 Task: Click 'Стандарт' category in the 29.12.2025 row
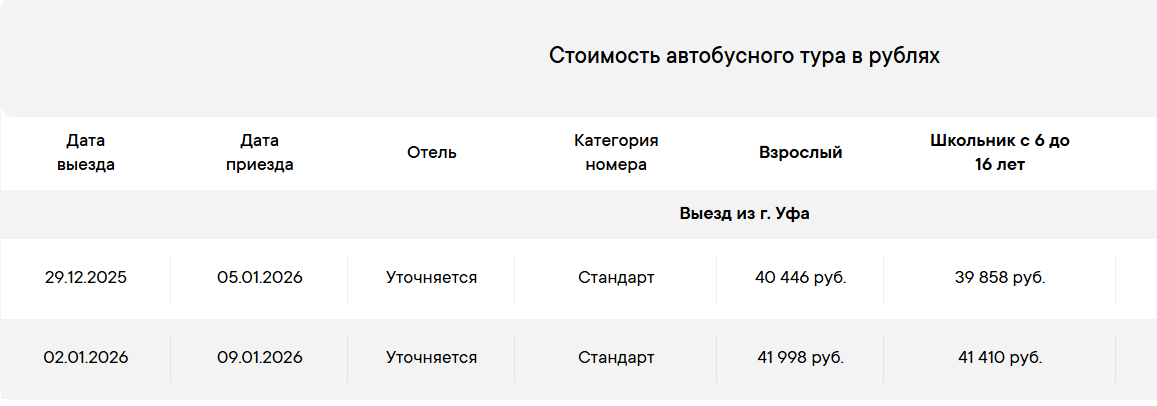[x=616, y=278]
